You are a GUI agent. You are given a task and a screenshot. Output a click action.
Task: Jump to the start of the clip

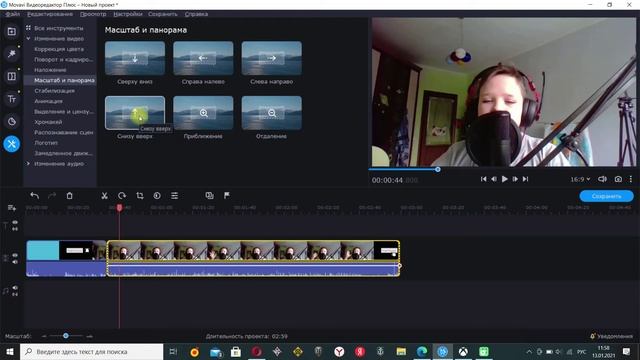pos(483,179)
